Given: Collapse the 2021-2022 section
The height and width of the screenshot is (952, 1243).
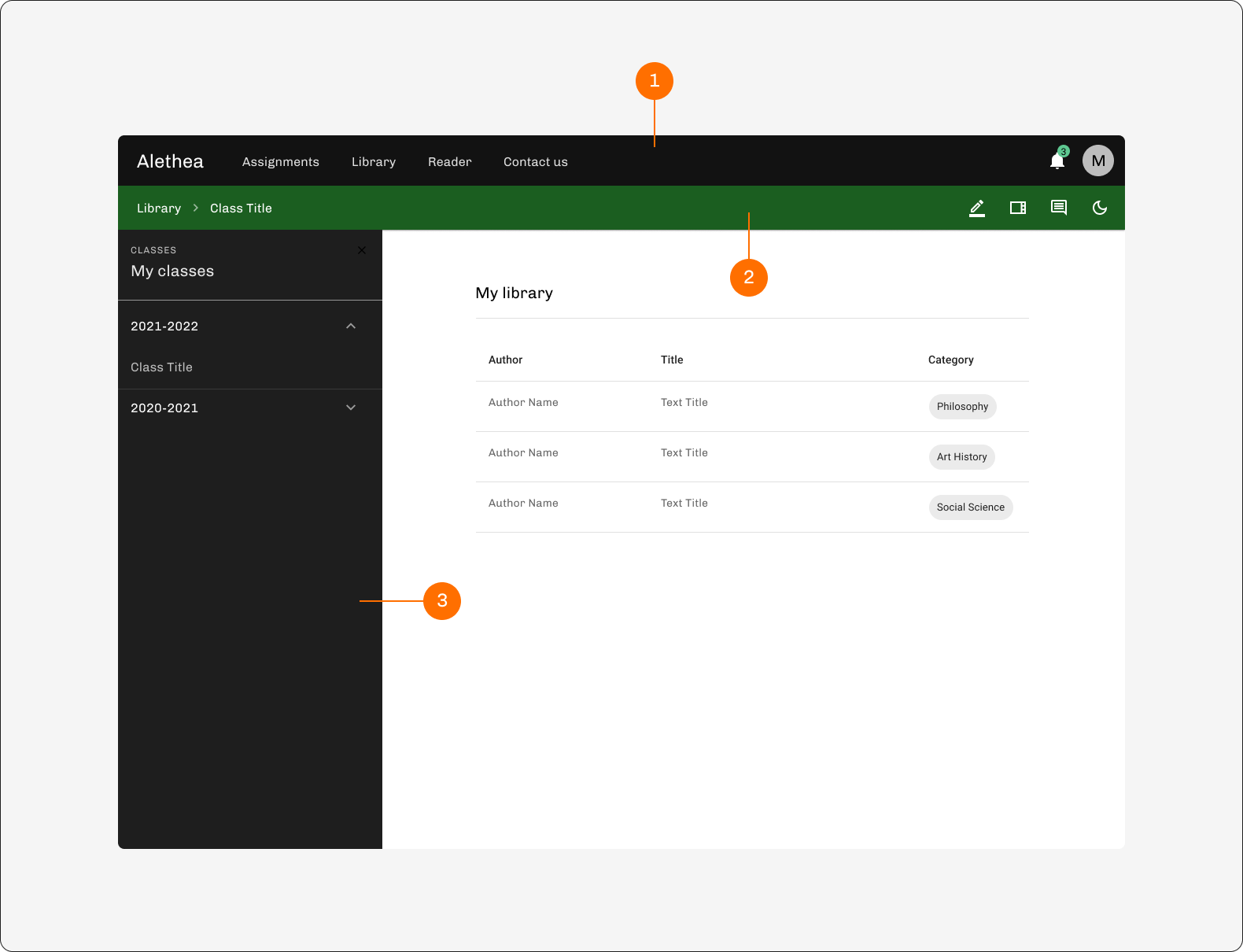Looking at the screenshot, I should [351, 326].
